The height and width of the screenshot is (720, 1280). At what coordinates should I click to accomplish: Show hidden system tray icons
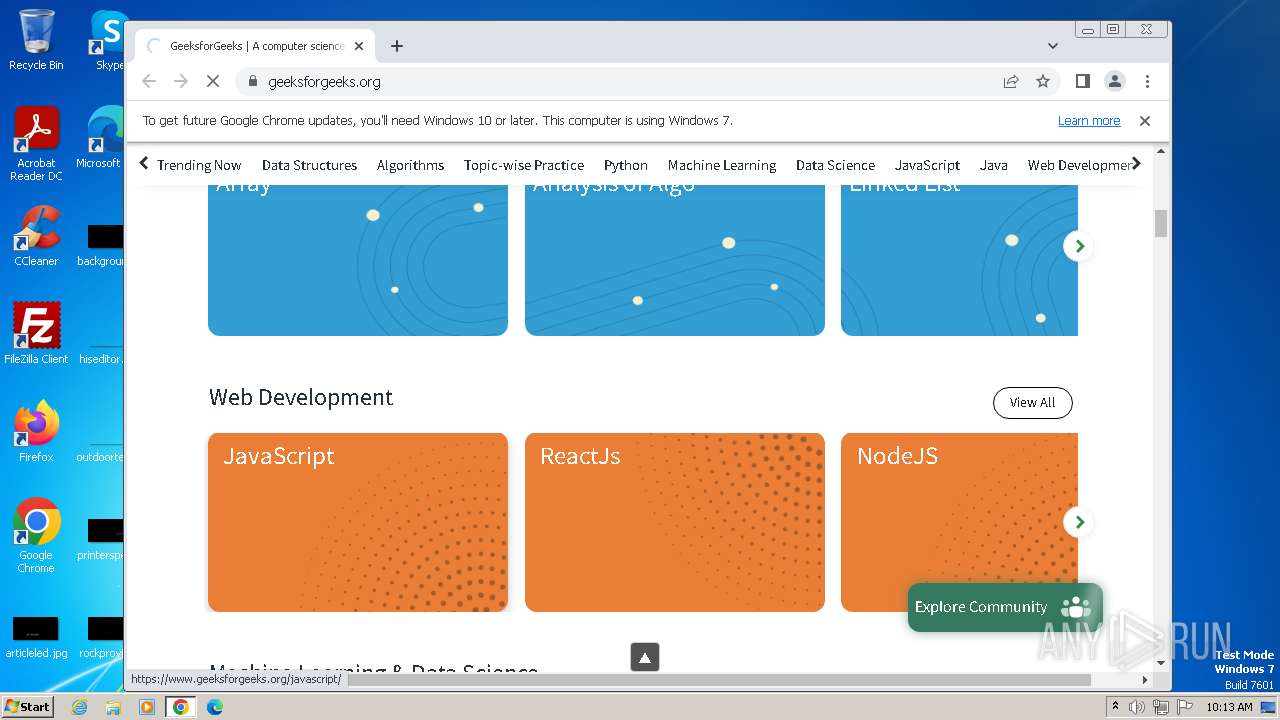(x=1116, y=707)
